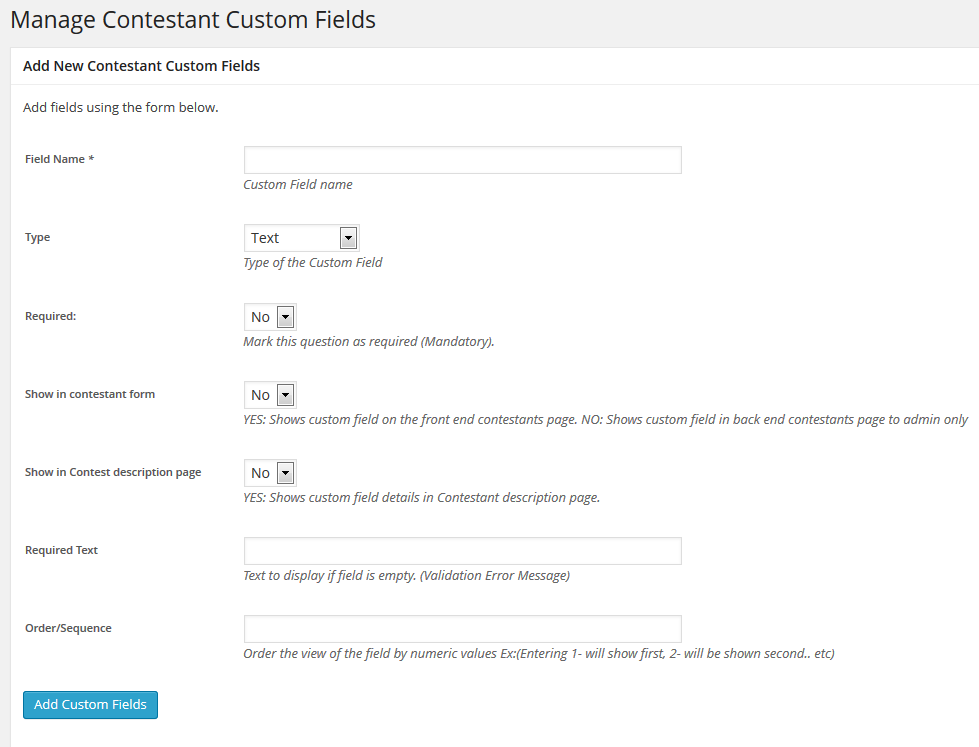Viewport: 979px width, 747px height.
Task: Click the Show in contestant form dropdown arrow
Action: click(x=285, y=395)
